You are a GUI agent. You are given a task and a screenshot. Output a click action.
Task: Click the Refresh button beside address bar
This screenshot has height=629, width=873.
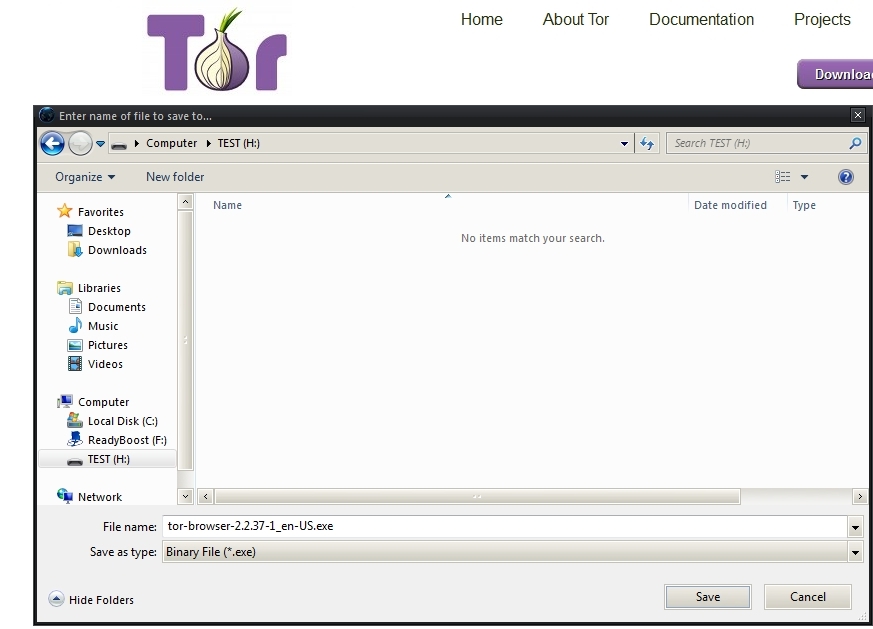point(647,144)
